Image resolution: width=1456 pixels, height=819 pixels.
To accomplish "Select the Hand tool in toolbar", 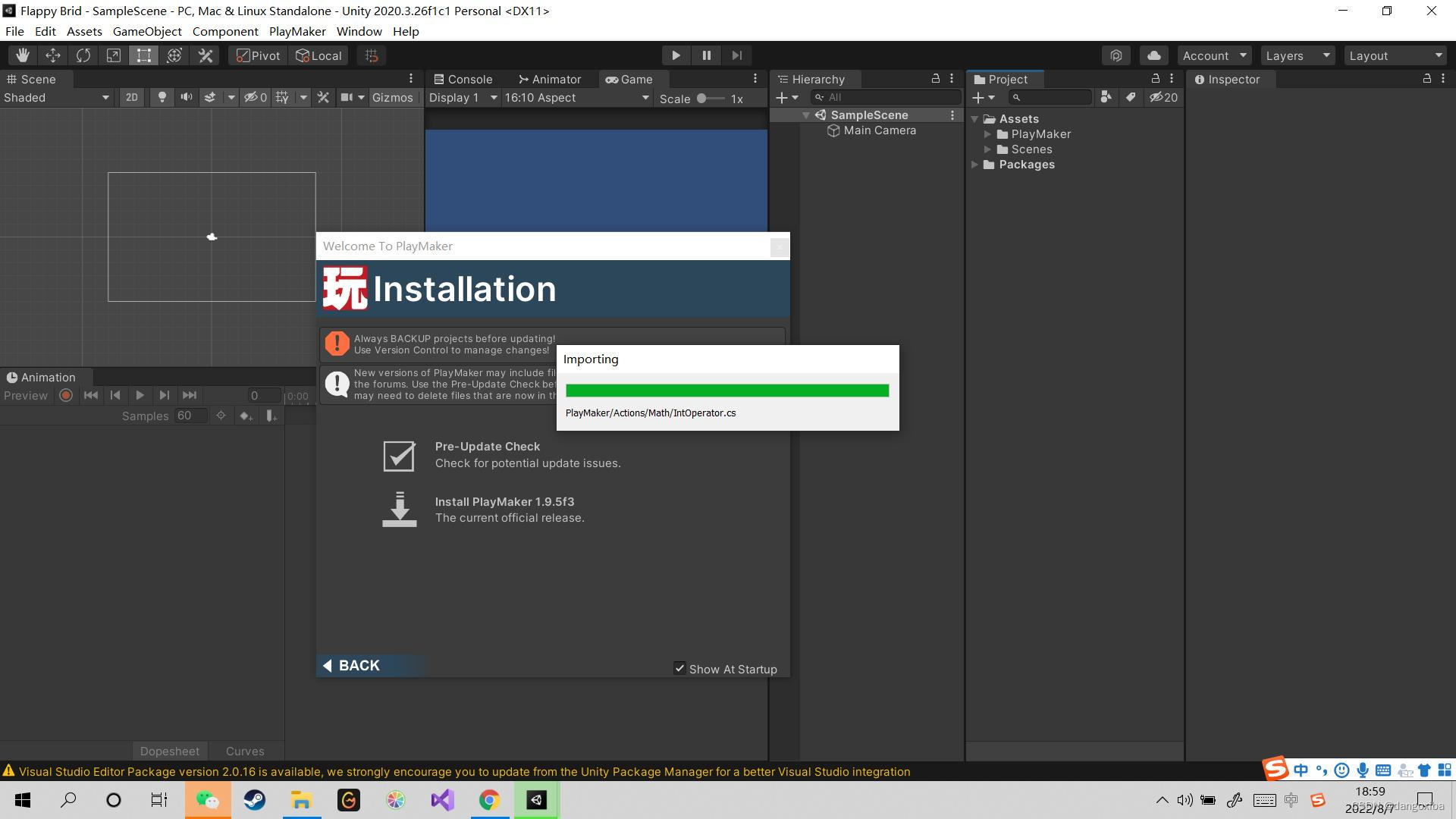I will coord(23,55).
